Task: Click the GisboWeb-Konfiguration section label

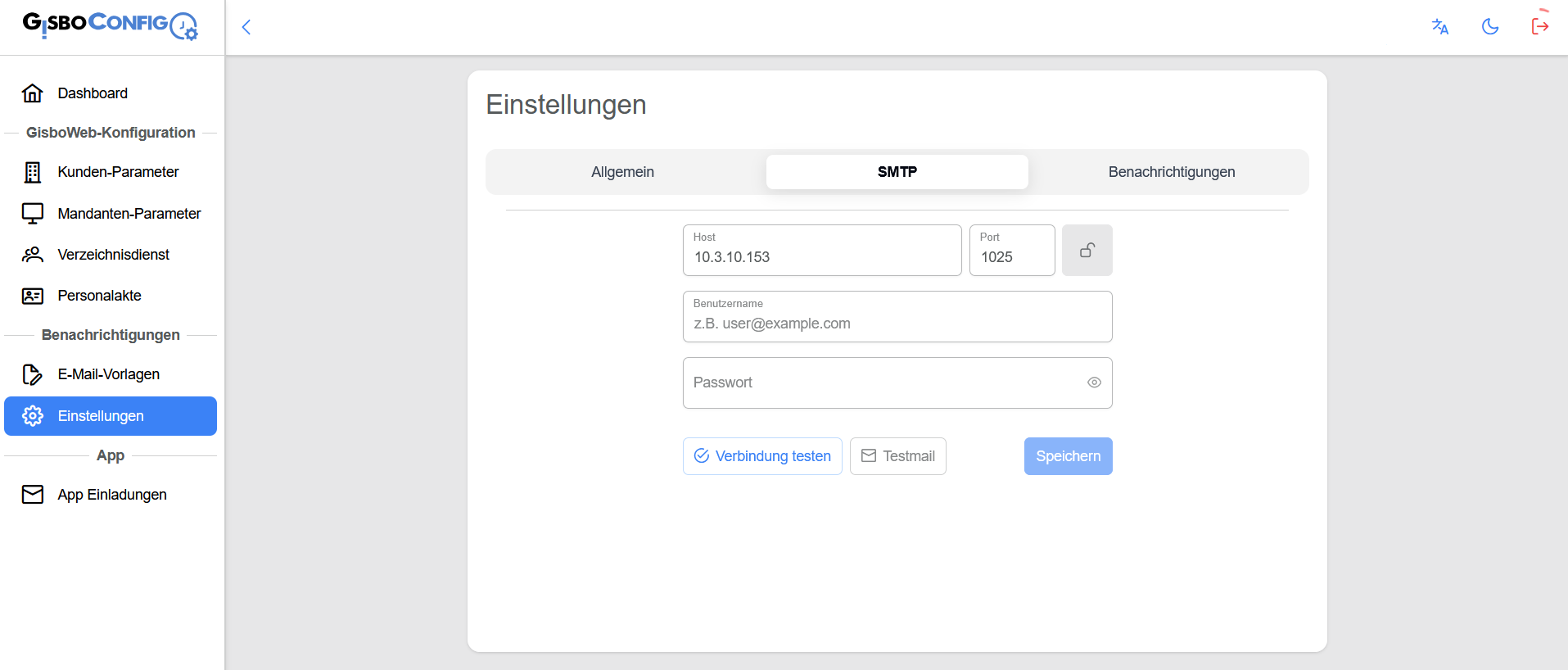Action: coord(111,133)
